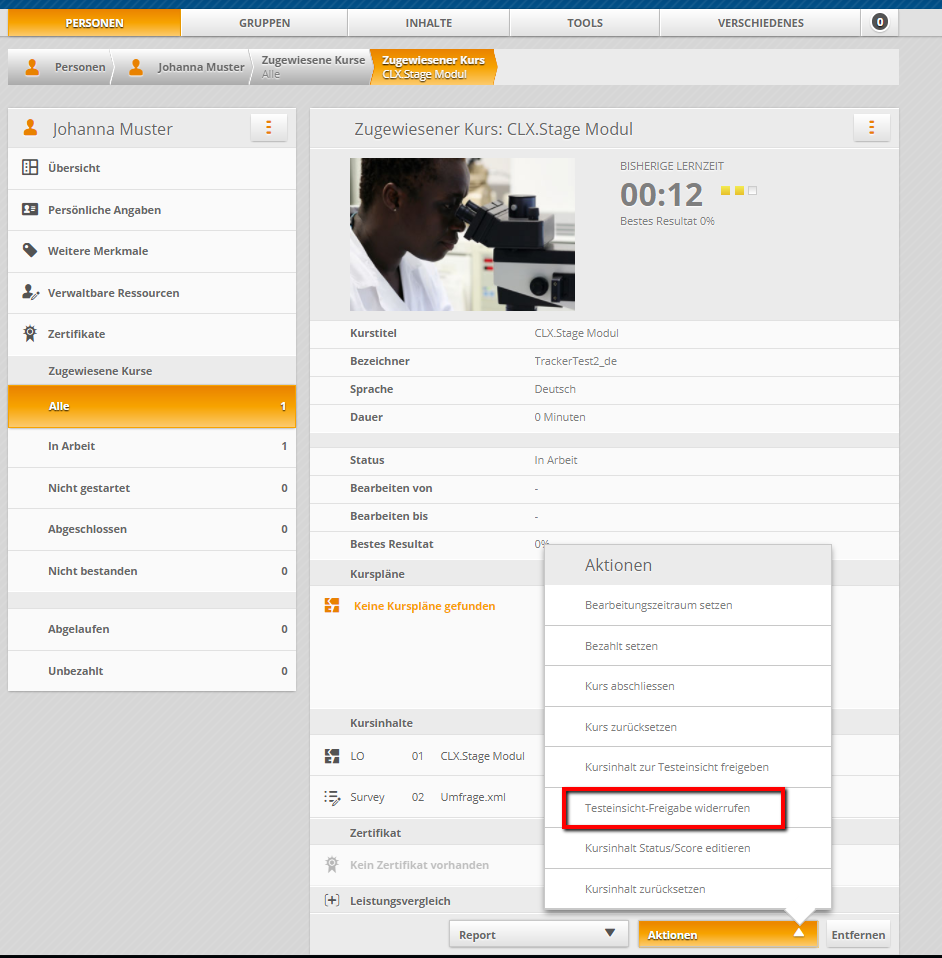Click the Entfernen button
Image resolution: width=942 pixels, height=958 pixels.
(858, 934)
